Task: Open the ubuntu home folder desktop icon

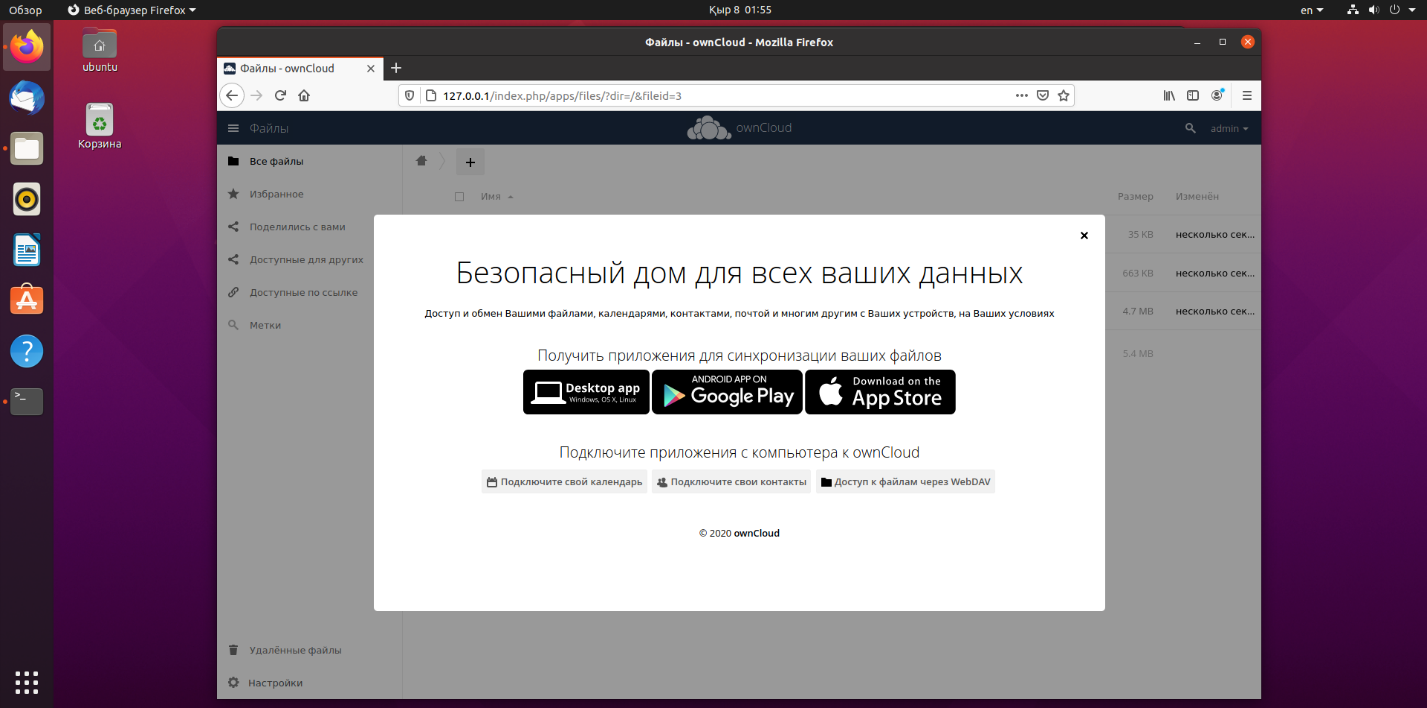Action: 100,51
